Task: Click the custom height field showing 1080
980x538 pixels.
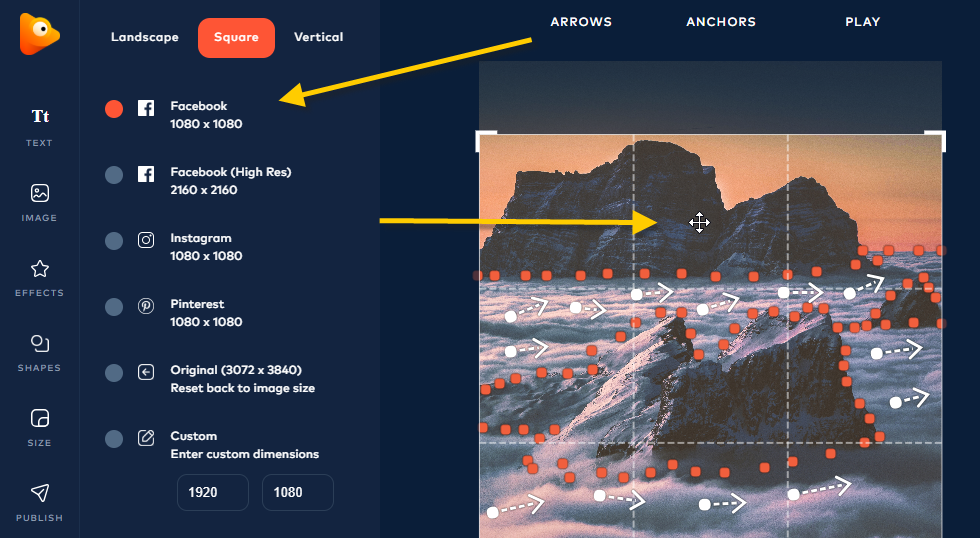Action: (298, 492)
